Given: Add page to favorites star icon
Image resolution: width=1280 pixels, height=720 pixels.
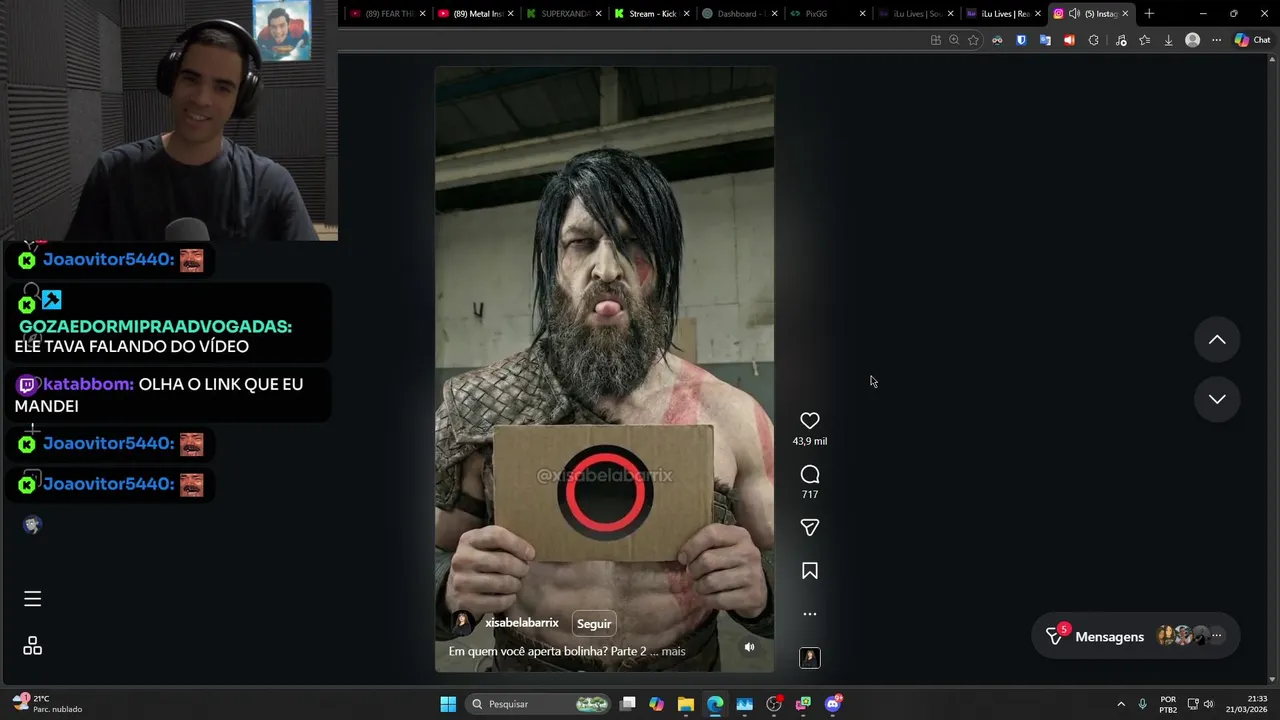Looking at the screenshot, I should (x=973, y=40).
